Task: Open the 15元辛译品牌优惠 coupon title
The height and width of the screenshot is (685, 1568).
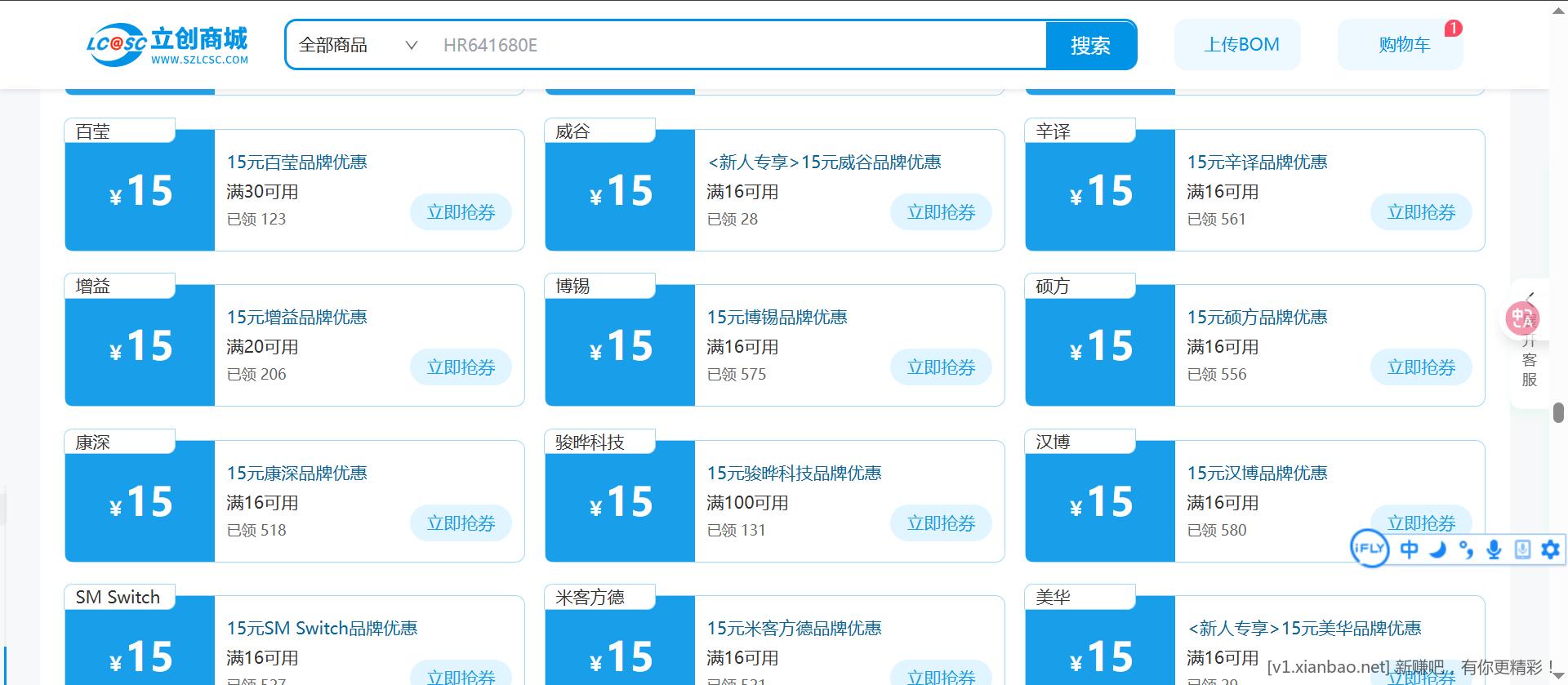Action: tap(1258, 162)
